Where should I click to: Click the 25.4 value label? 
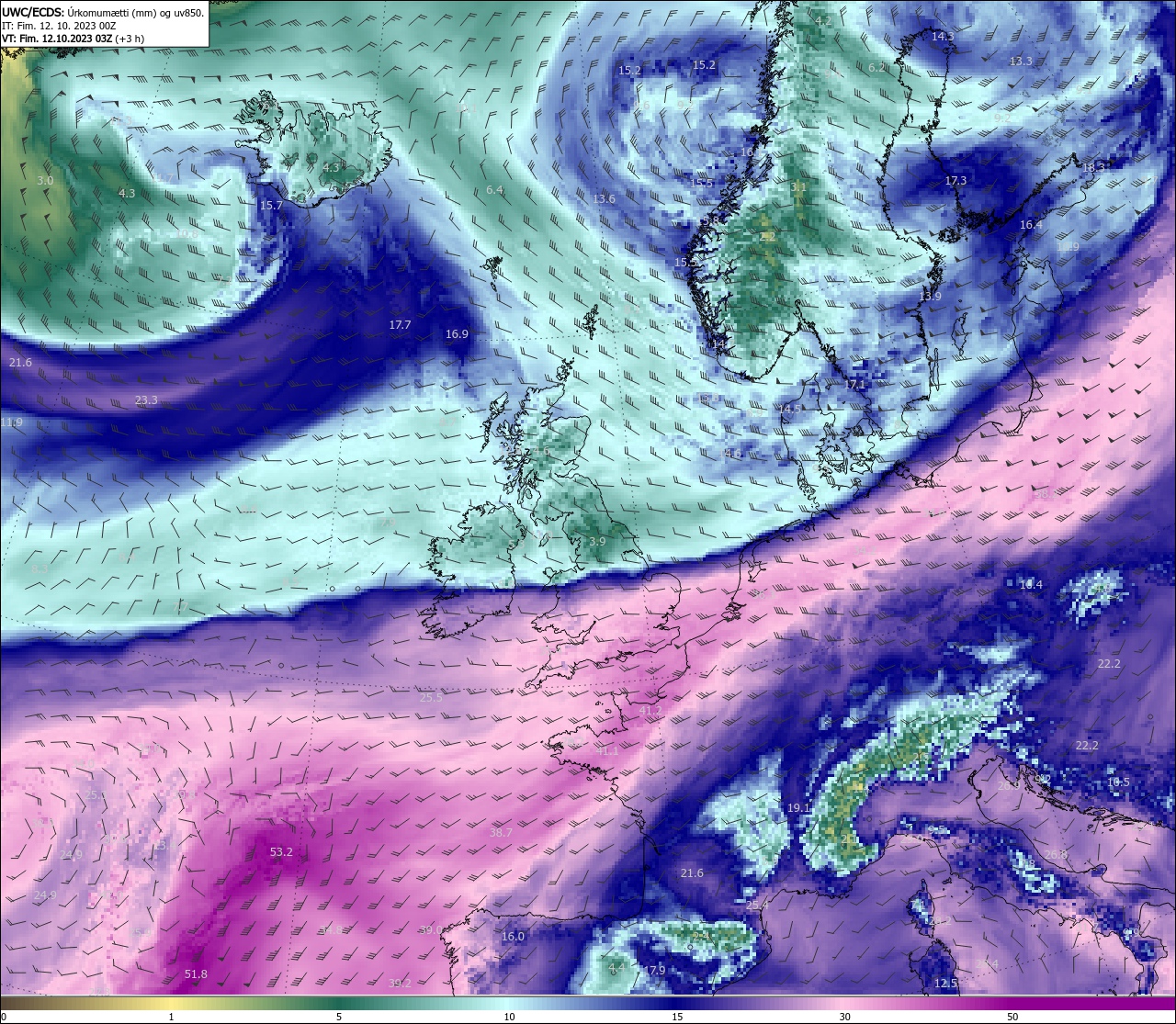(757, 906)
